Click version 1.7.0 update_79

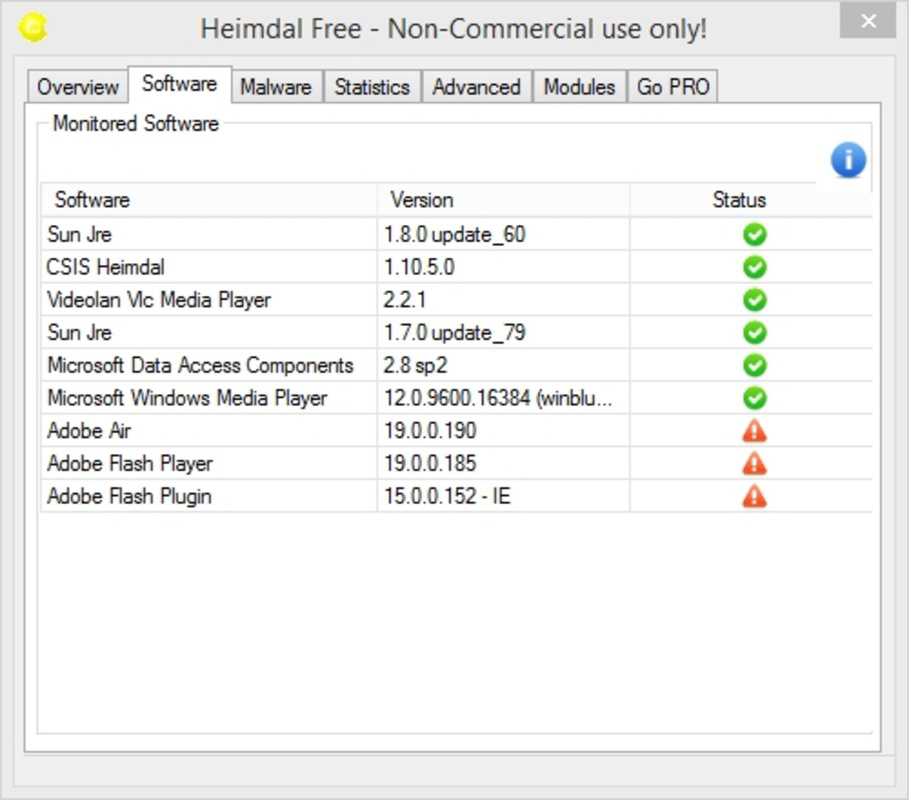454,333
